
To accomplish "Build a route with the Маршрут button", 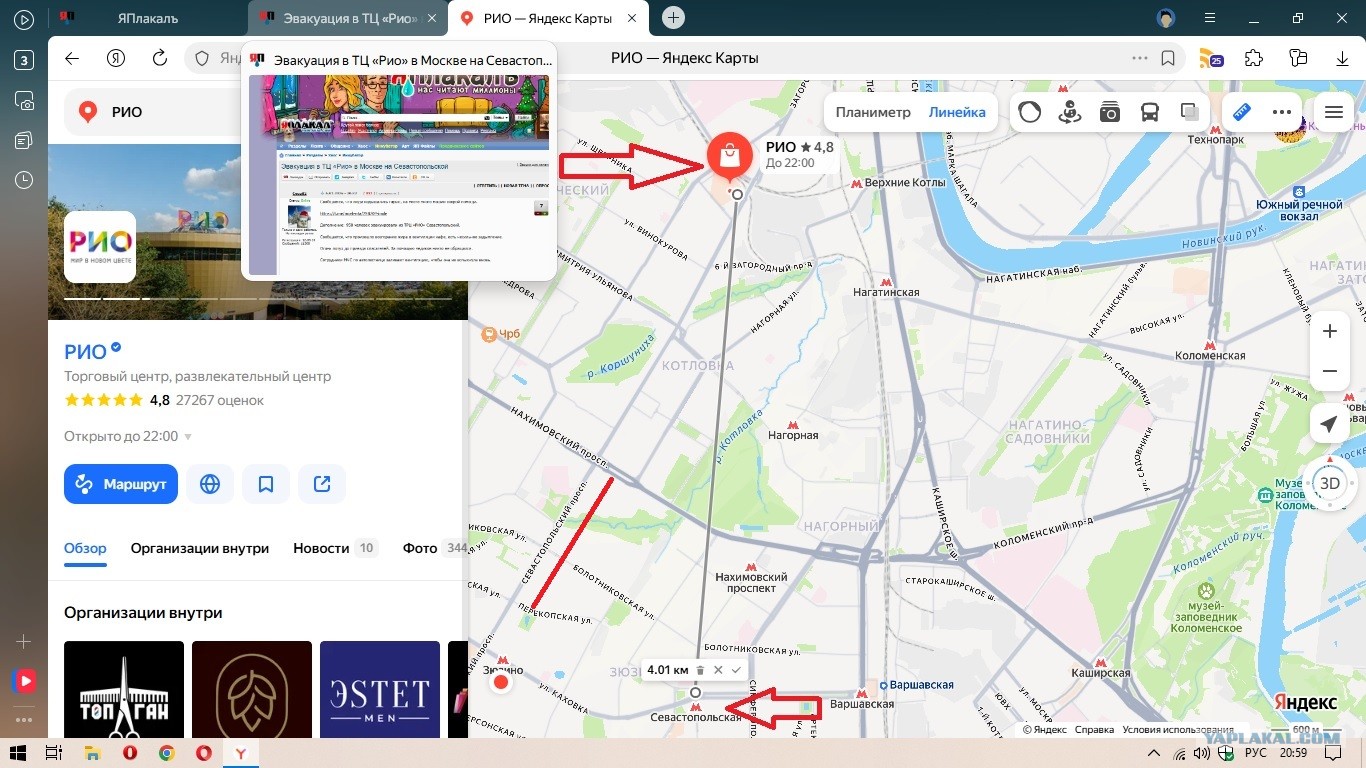I will (x=121, y=484).
